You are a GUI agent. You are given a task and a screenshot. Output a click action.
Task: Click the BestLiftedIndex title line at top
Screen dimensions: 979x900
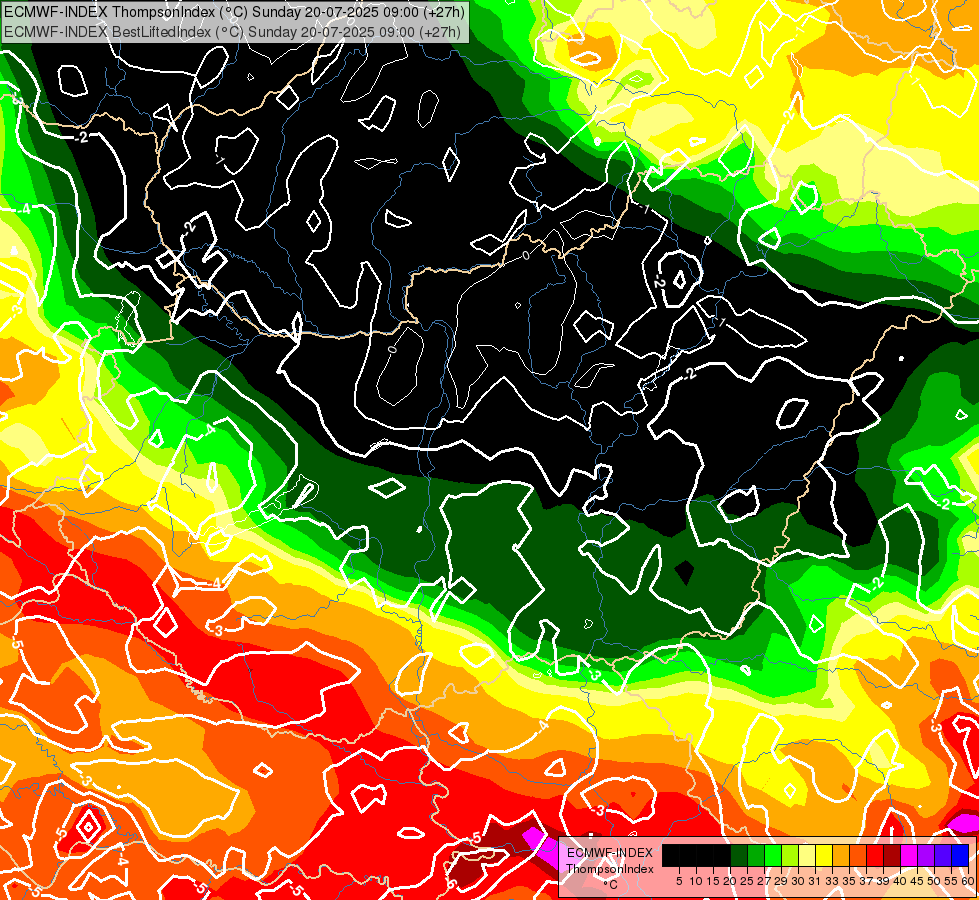(232, 32)
